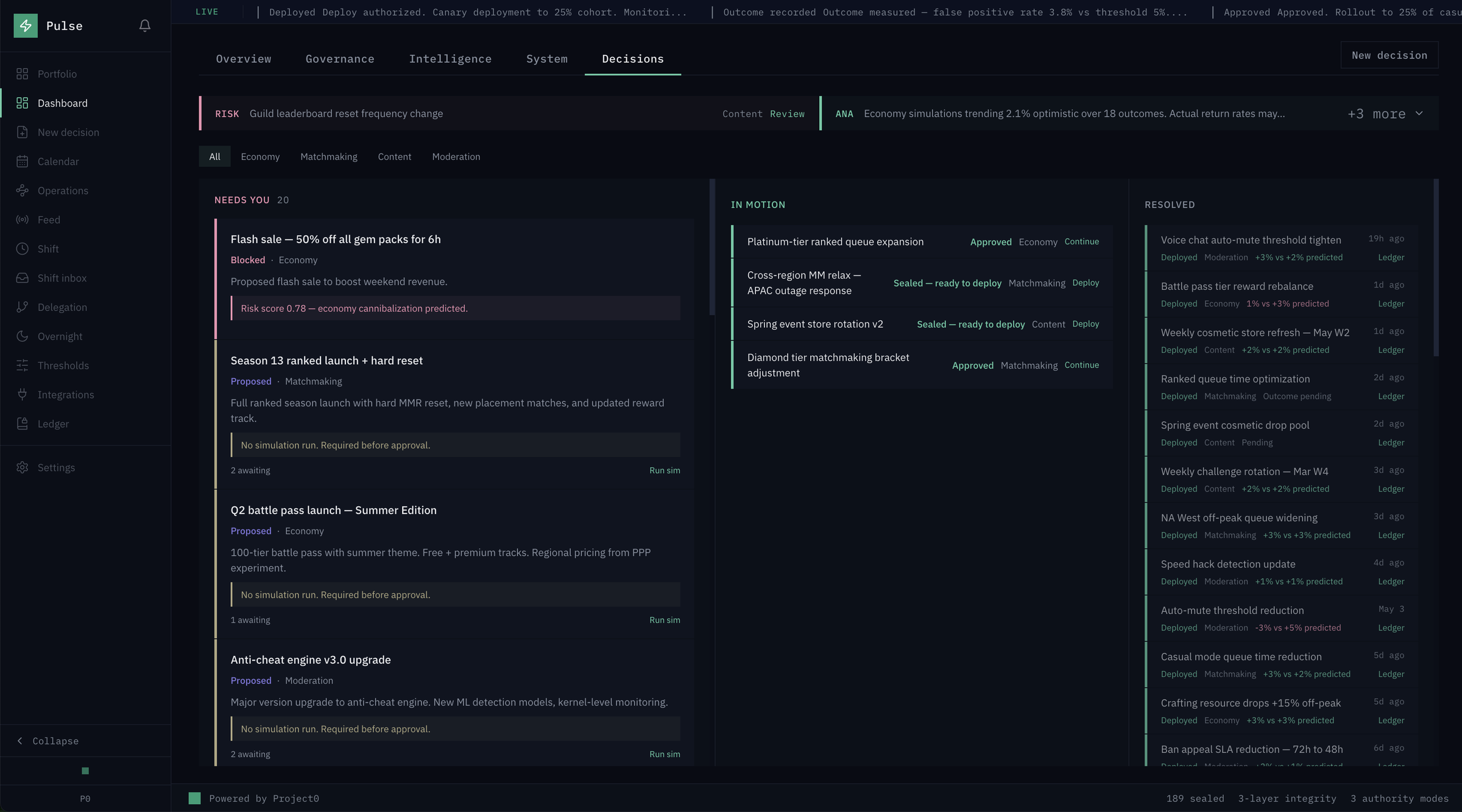Filter decisions by All
This screenshot has height=812, width=1462.
tap(214, 157)
